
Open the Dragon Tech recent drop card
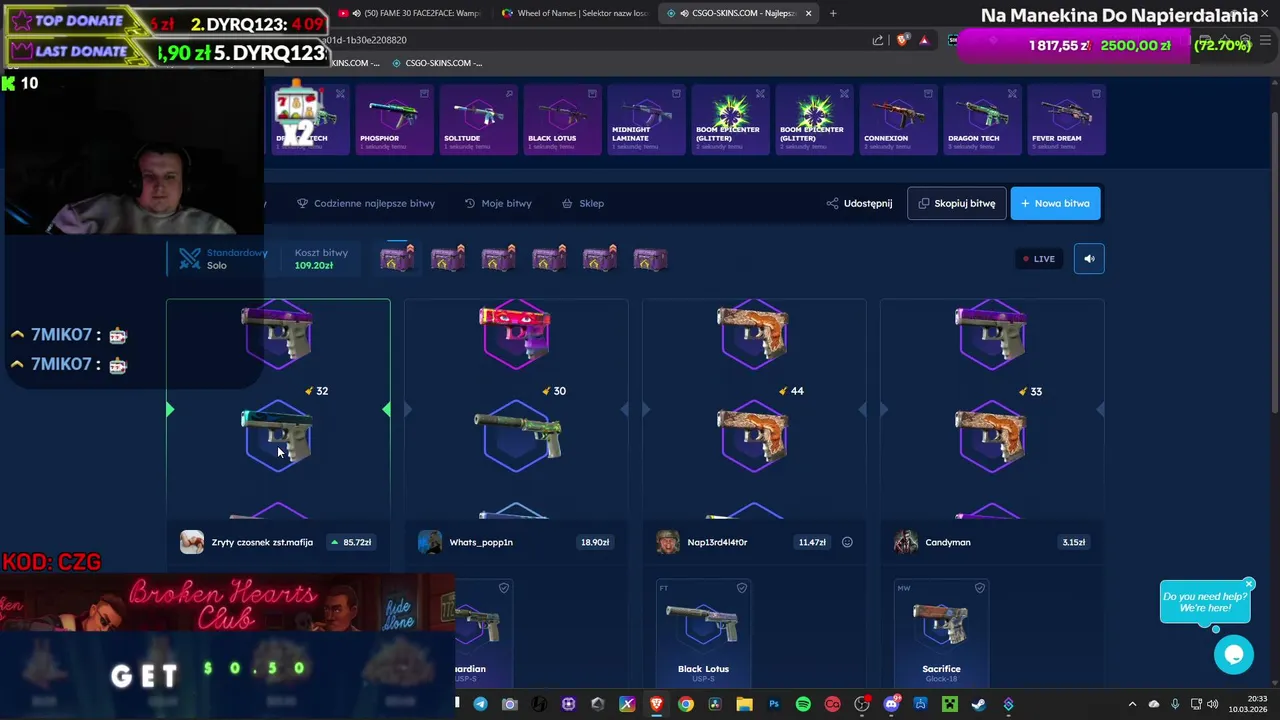point(982,120)
